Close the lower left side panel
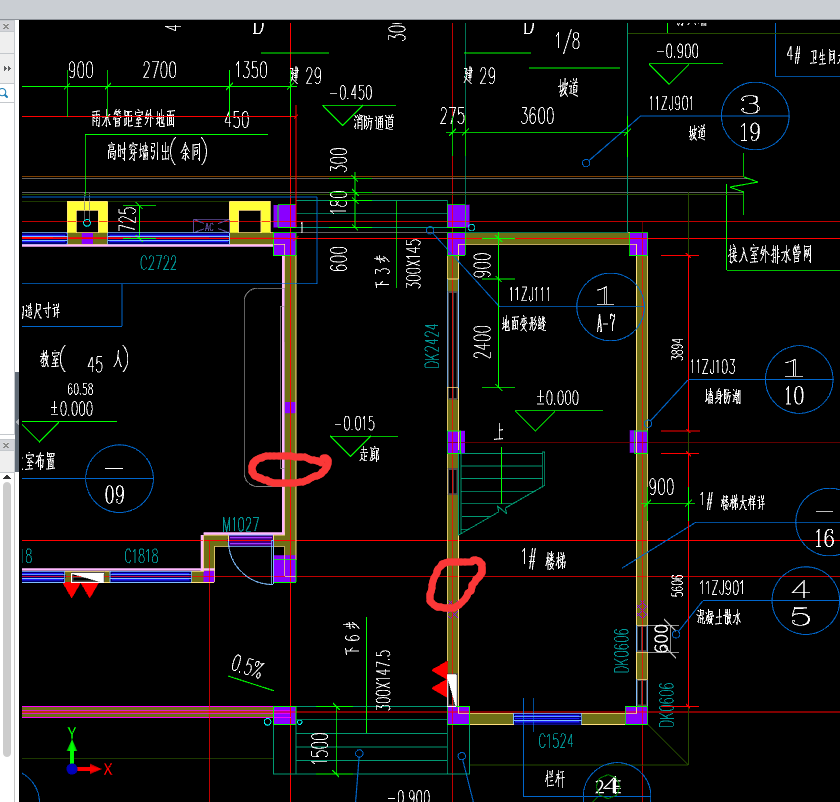This screenshot has height=802, width=840. [6, 446]
